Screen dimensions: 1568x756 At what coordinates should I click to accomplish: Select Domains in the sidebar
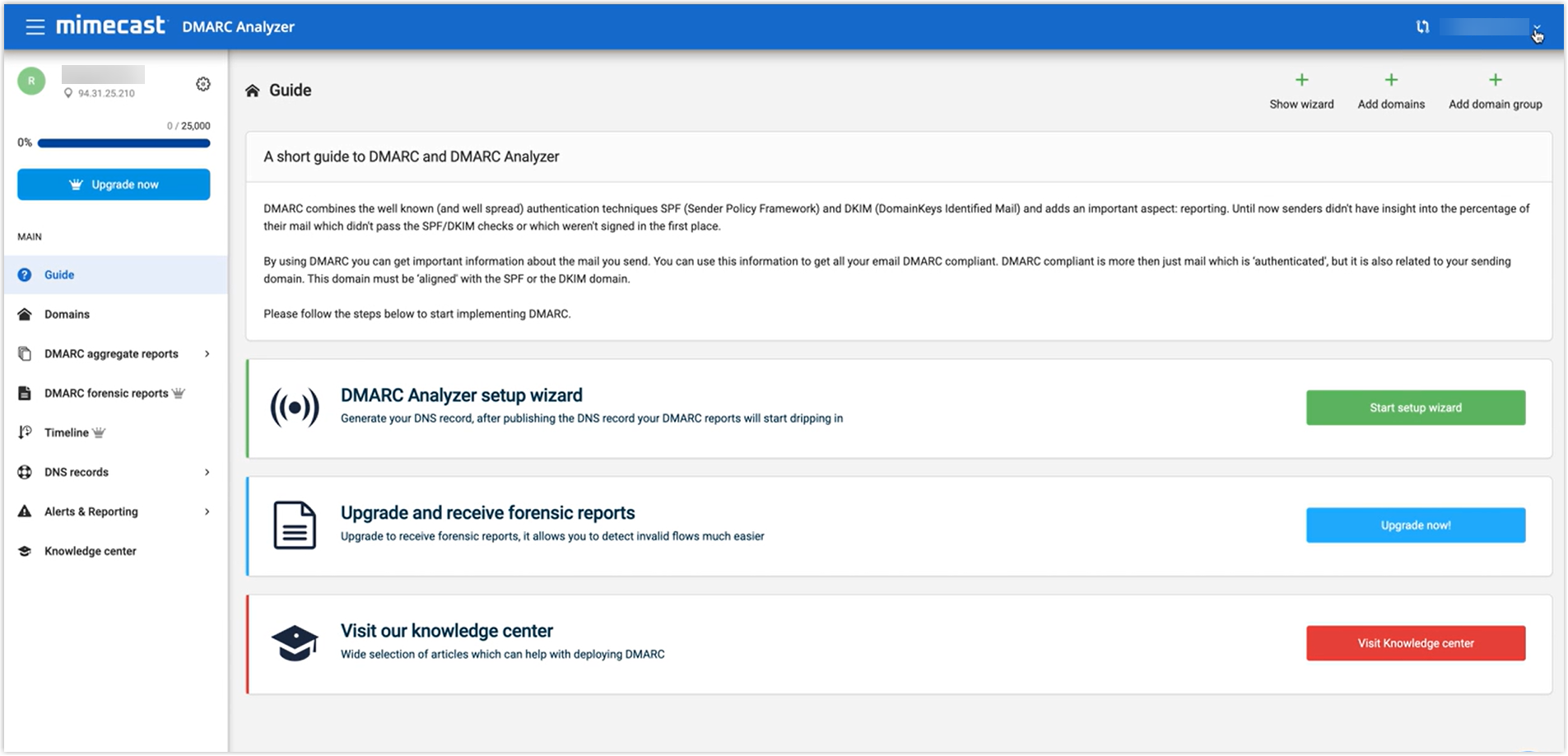point(67,315)
